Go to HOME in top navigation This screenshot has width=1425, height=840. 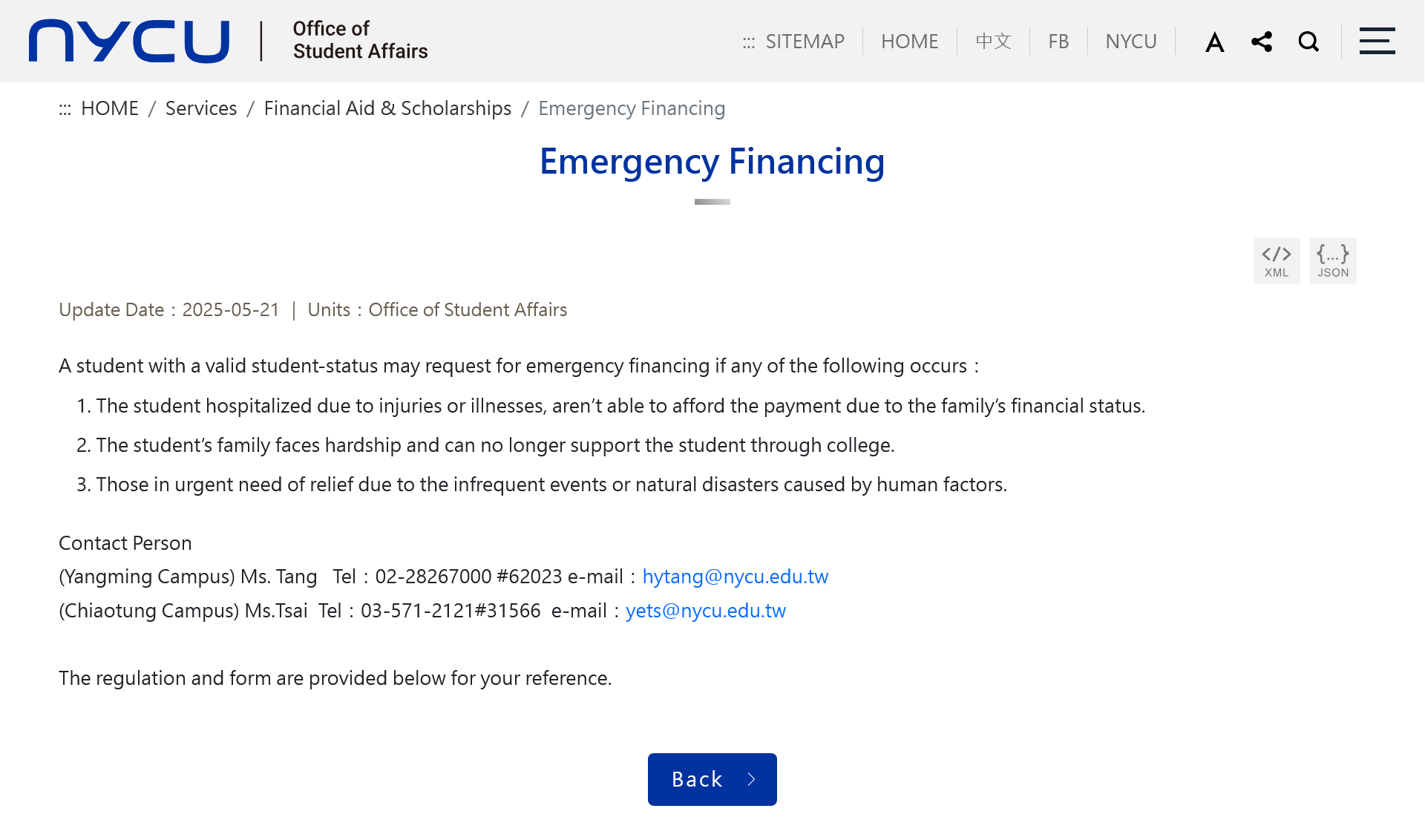tap(909, 42)
